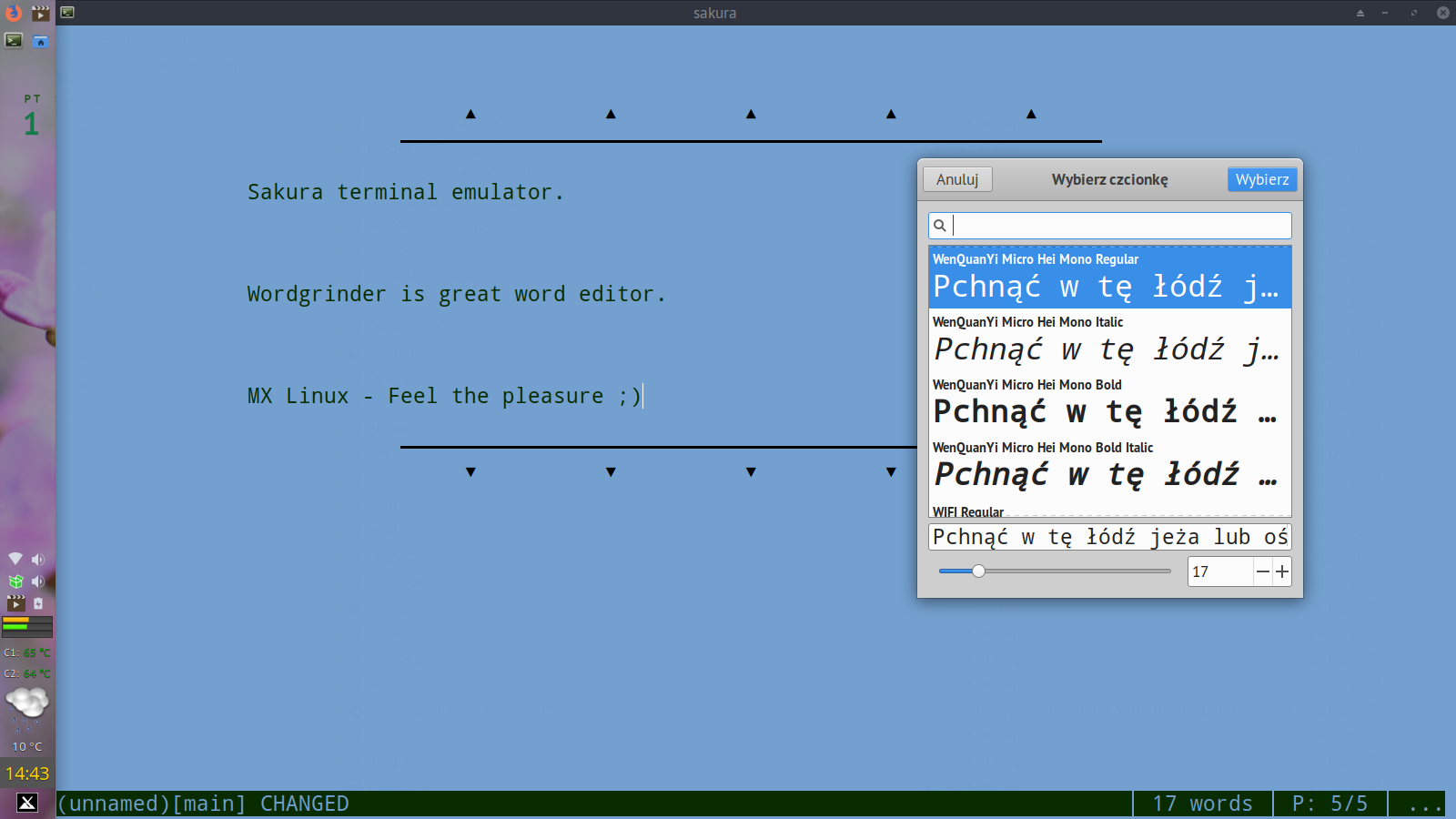Viewport: 1456px width, 819px height.
Task: Shade the sakura window with roll-up button
Action: [x=1360, y=13]
